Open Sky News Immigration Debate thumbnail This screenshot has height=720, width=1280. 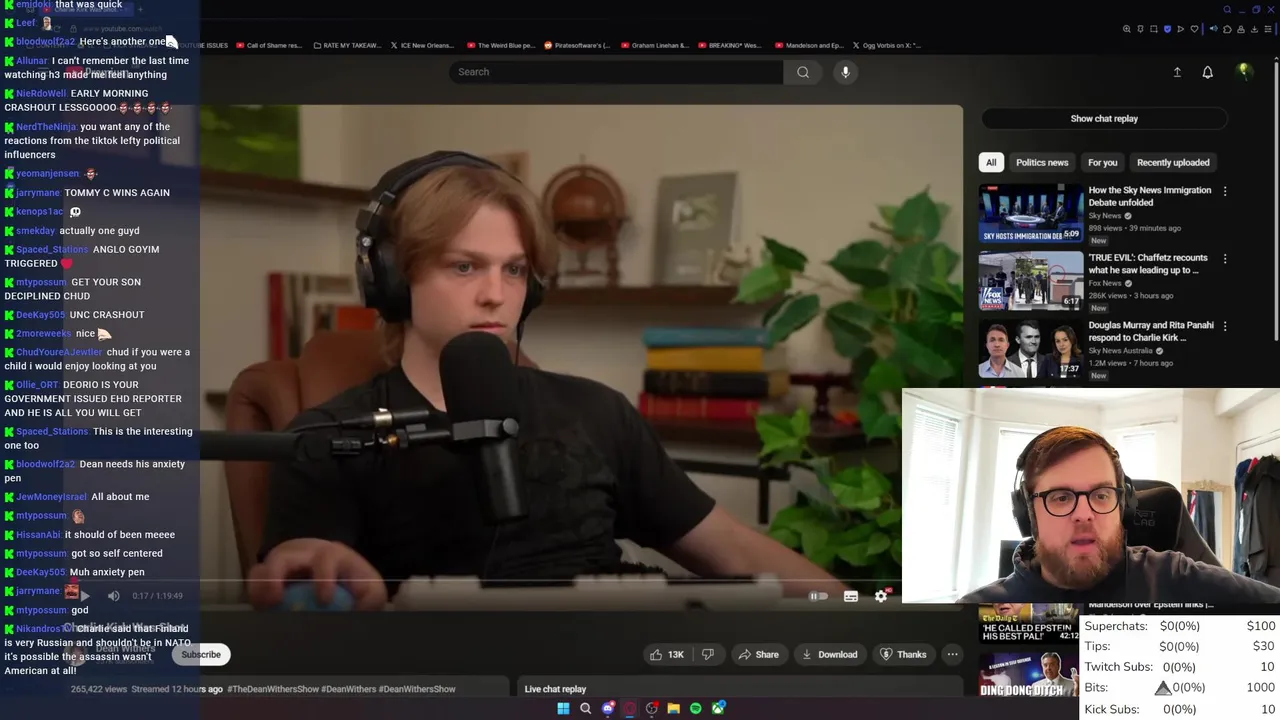[1031, 212]
